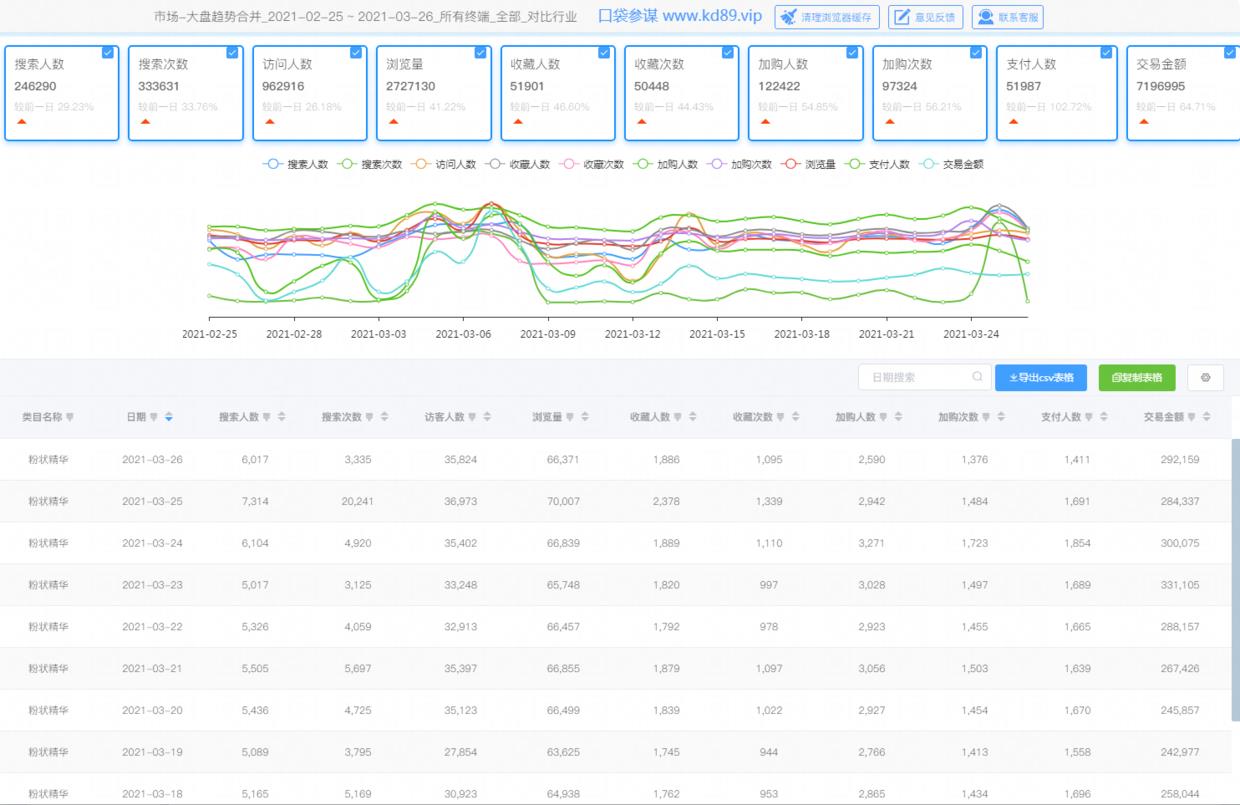Sort table by 加购人数 column arrows
1240x805 pixels.
point(898,417)
